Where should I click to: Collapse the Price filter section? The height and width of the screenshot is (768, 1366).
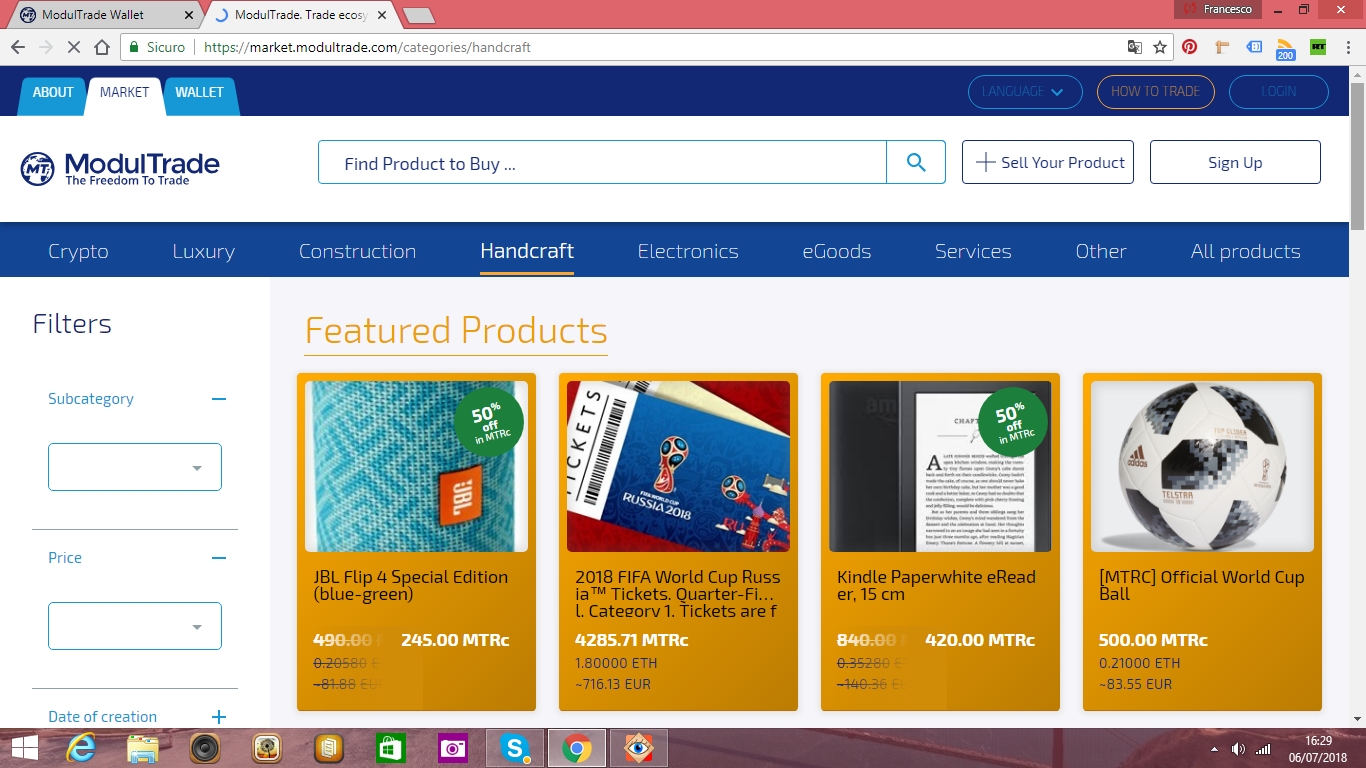point(219,558)
